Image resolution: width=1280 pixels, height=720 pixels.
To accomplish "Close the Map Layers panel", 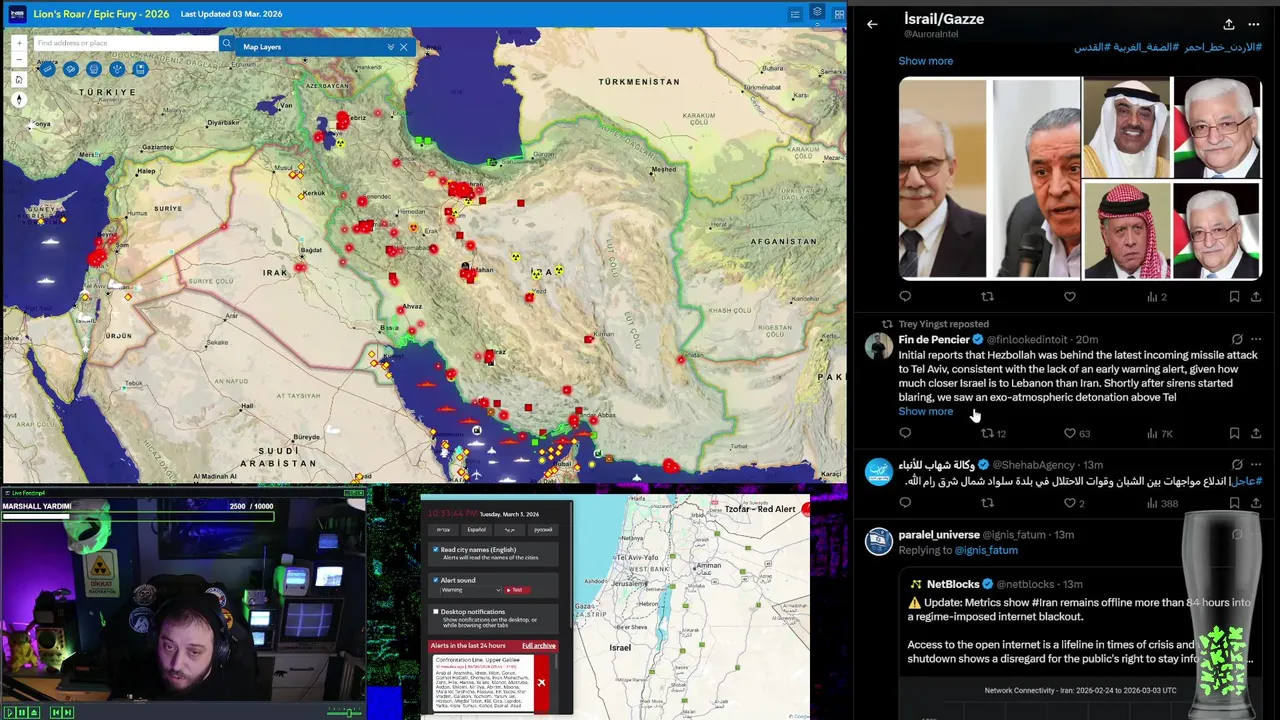I will (404, 47).
